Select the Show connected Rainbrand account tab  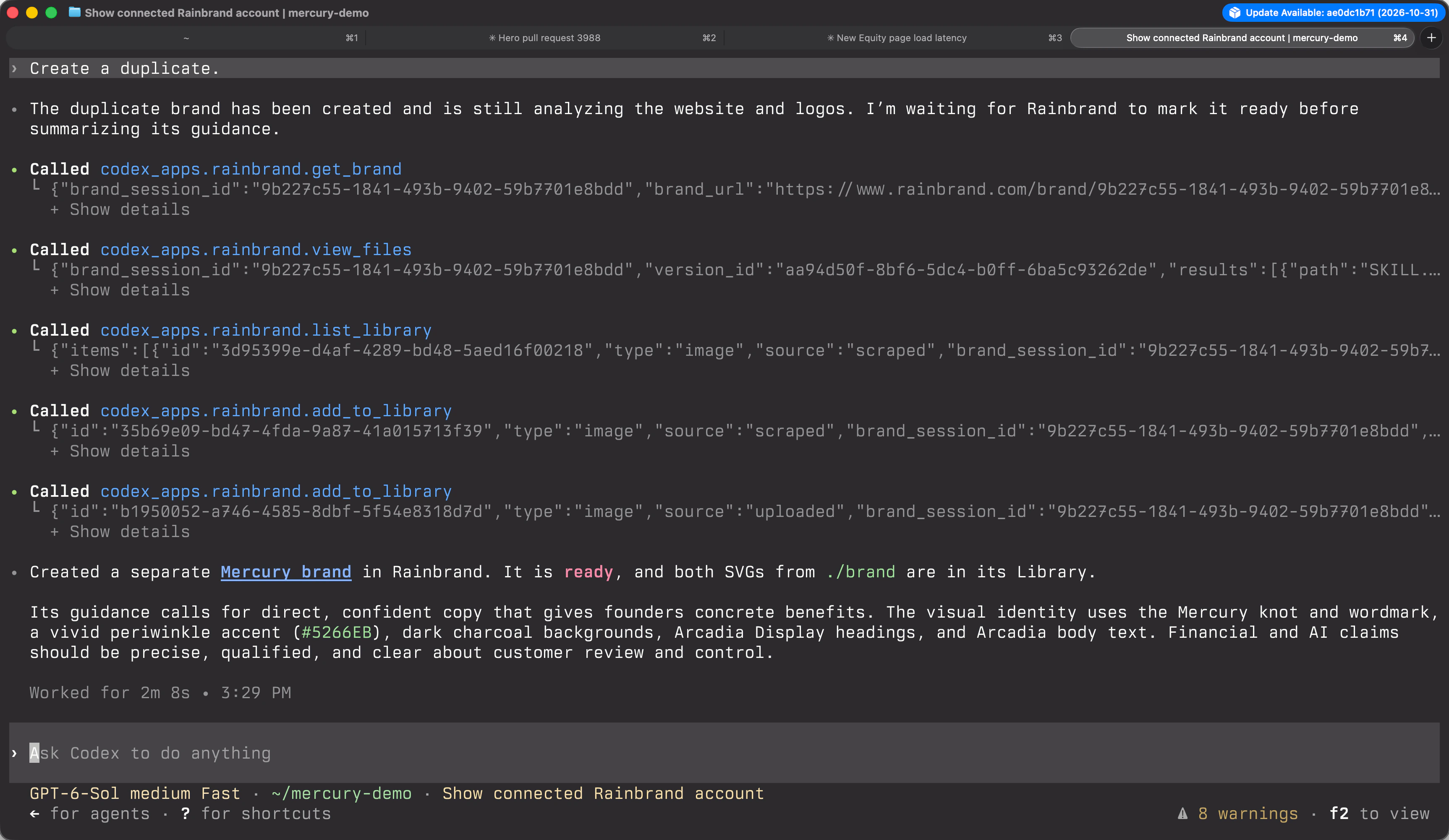click(x=1242, y=38)
